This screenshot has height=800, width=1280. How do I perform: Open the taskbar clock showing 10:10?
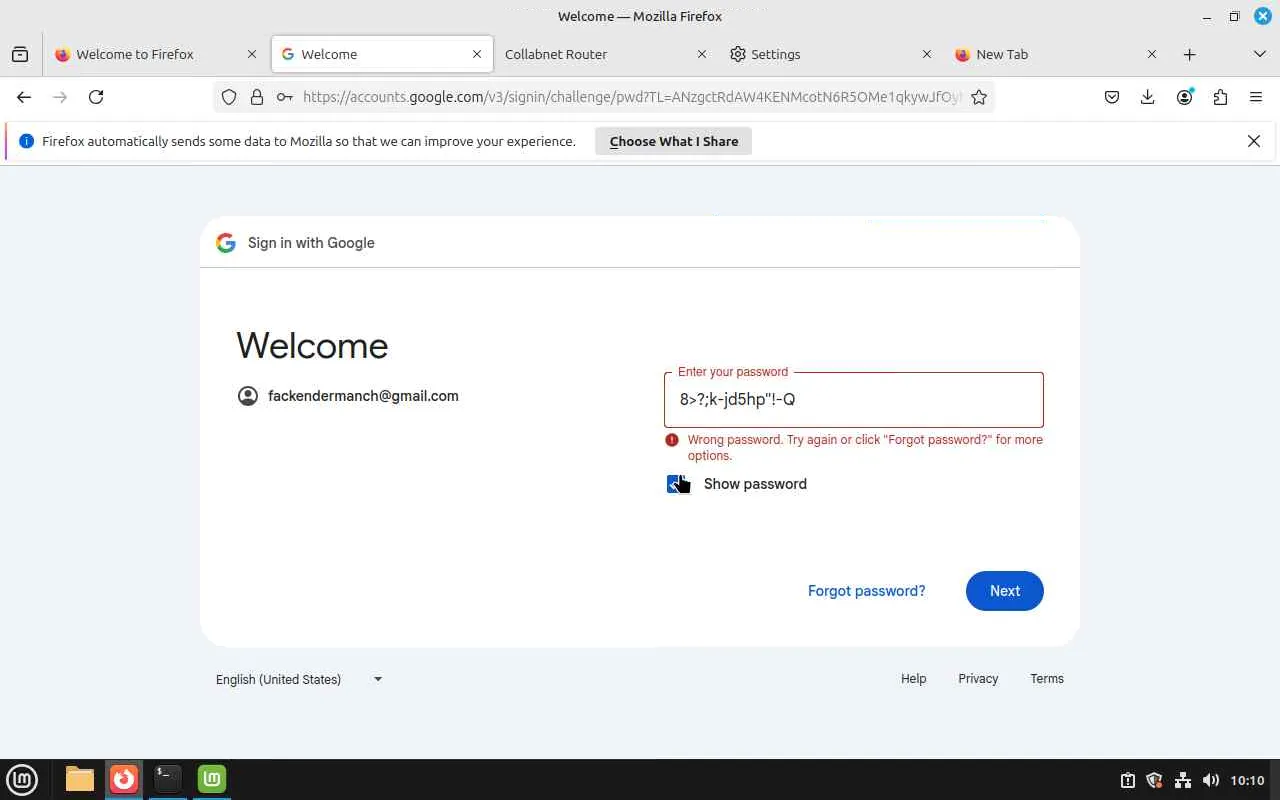coord(1247,780)
